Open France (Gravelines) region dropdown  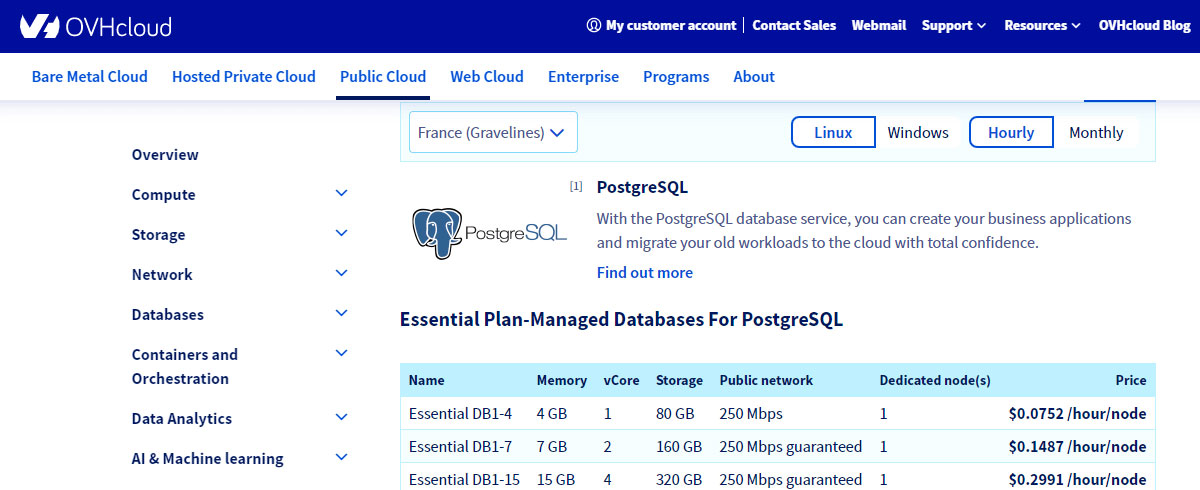(493, 132)
